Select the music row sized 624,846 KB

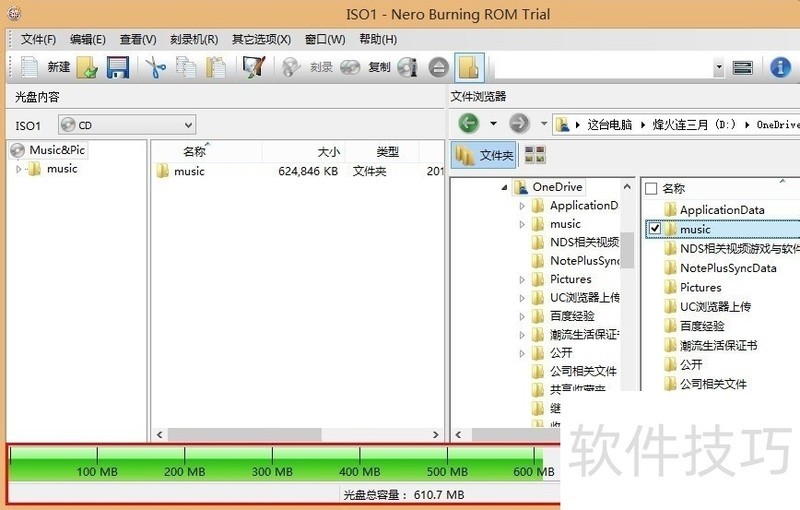click(298, 171)
